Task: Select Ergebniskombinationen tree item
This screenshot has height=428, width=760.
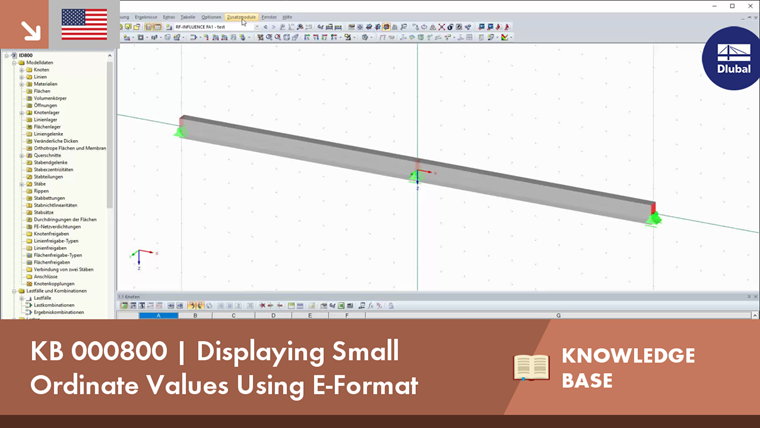Action: click(59, 313)
